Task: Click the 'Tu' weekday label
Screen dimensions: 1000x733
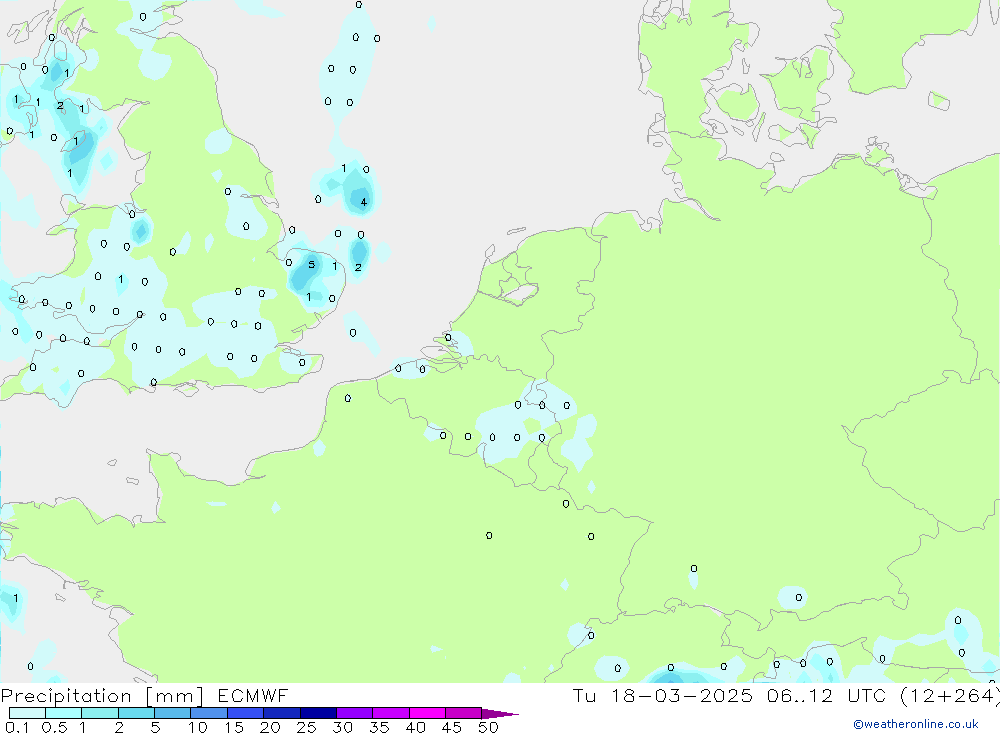Action: coord(584,695)
